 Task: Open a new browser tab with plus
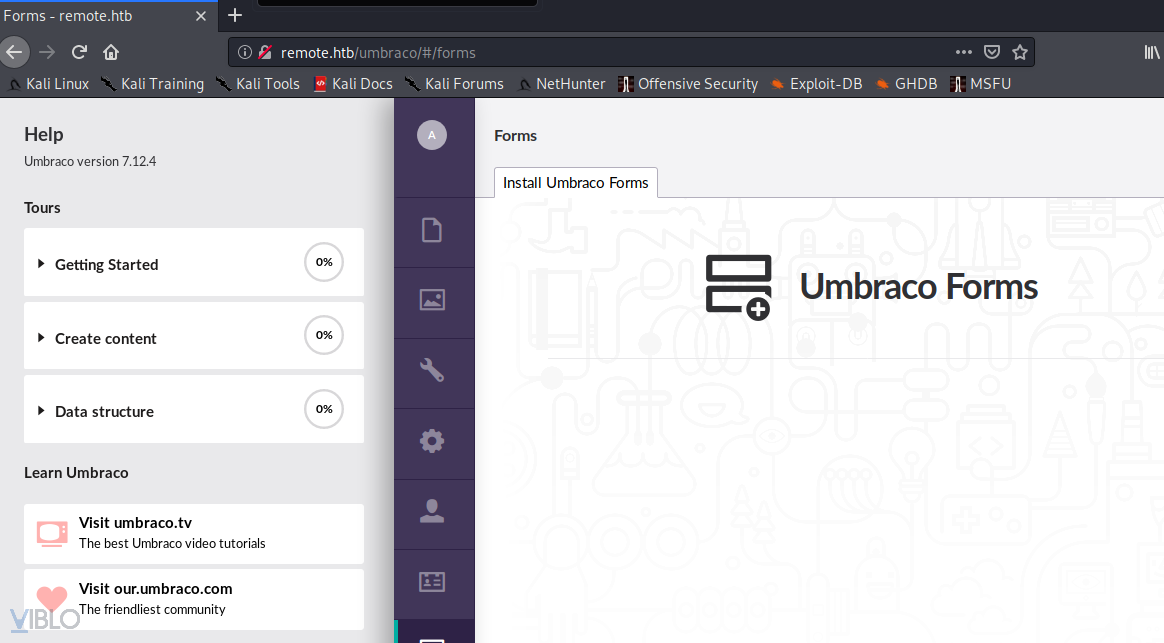(235, 15)
